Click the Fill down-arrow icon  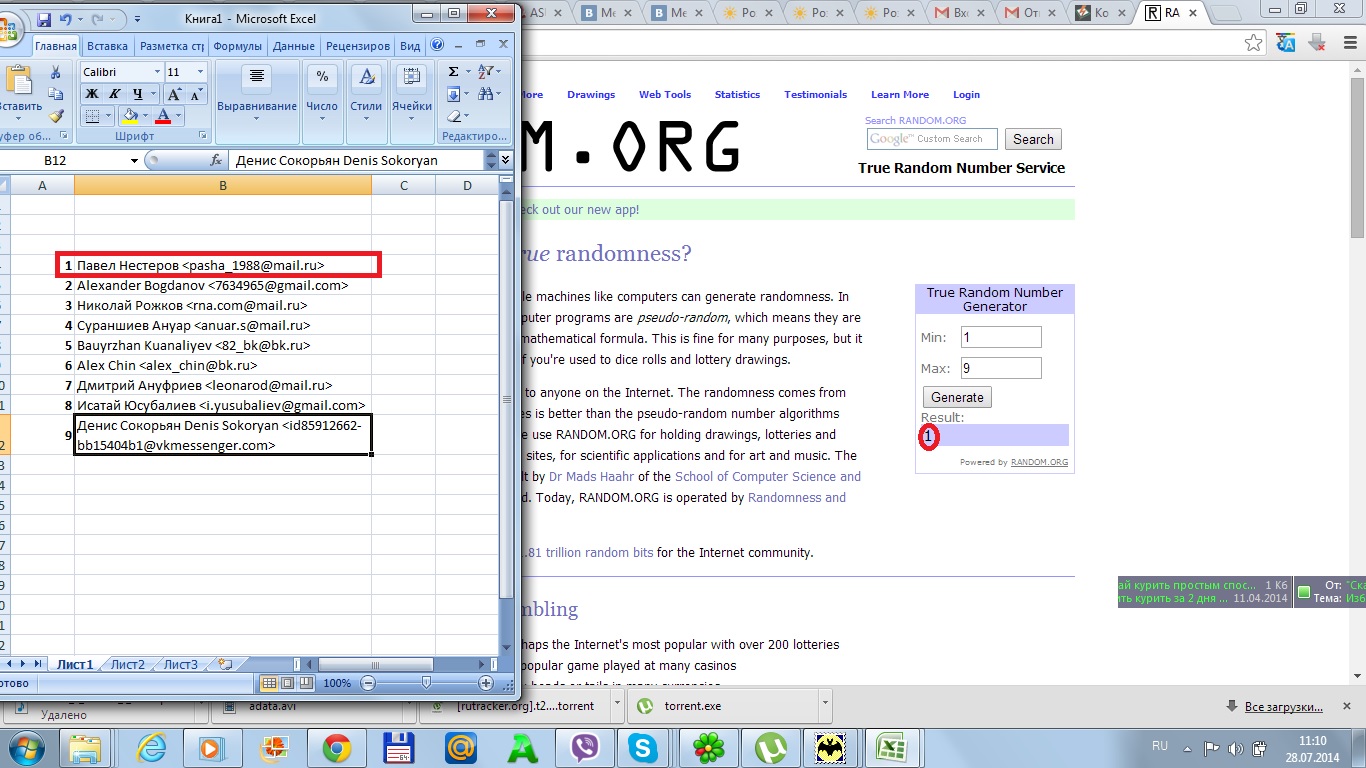(453, 94)
